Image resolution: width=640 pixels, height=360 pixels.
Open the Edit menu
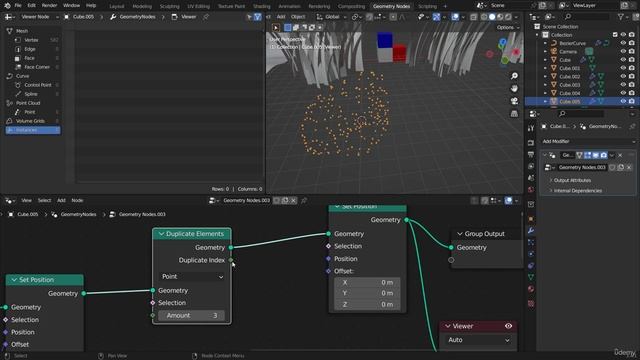tap(31, 5)
